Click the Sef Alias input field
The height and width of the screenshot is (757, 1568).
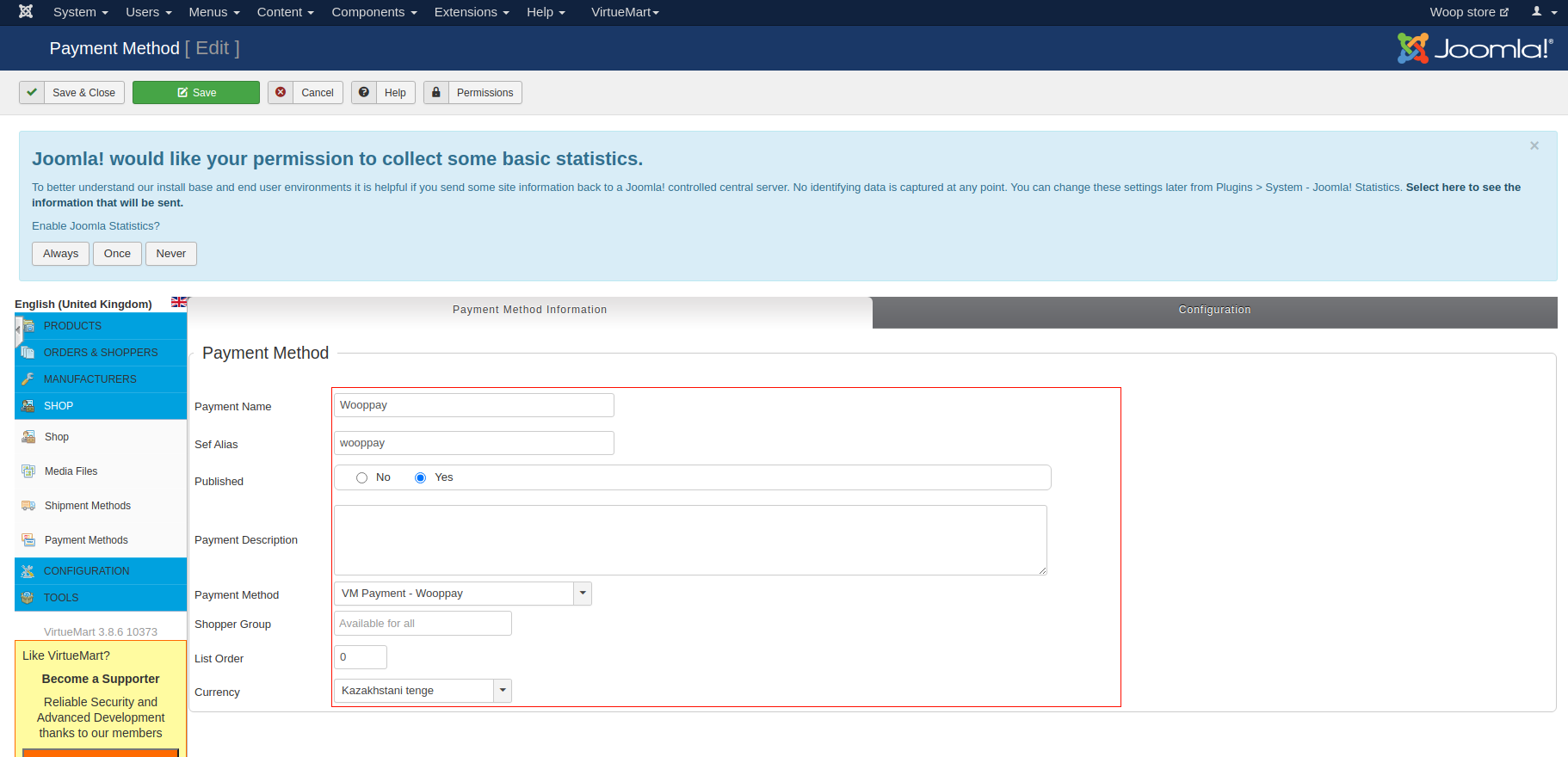pyautogui.click(x=474, y=443)
